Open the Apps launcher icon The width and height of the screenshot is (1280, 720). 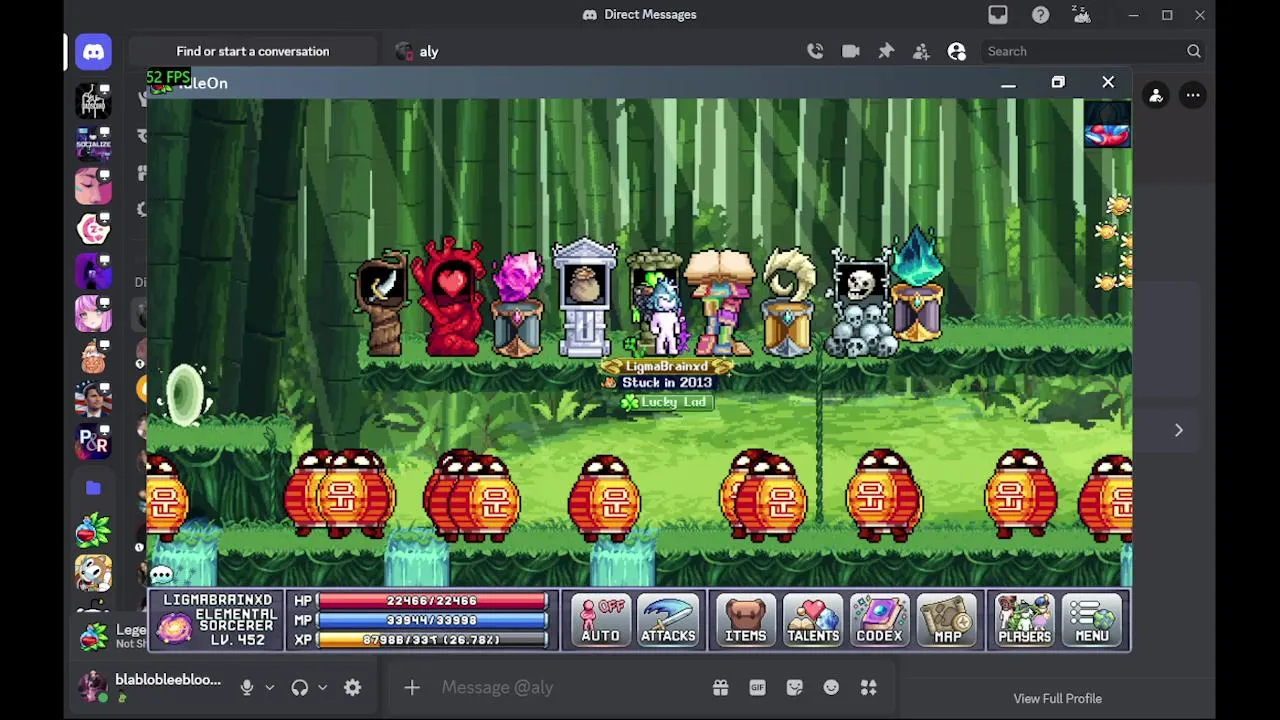(868, 687)
